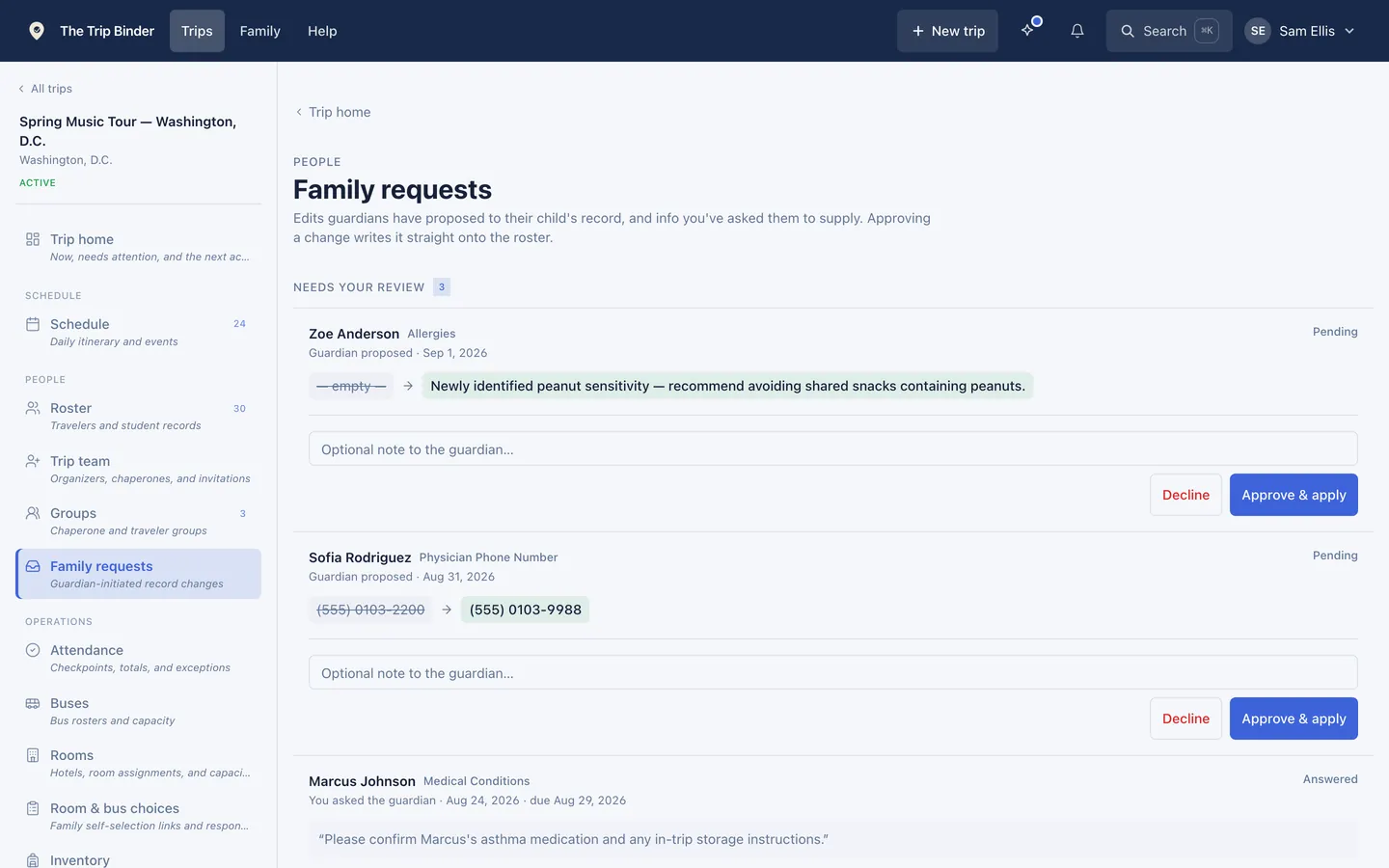The width and height of the screenshot is (1389, 868).
Task: Approve & apply Sofia Rodriguez's phone number change
Action: pyautogui.click(x=1294, y=719)
